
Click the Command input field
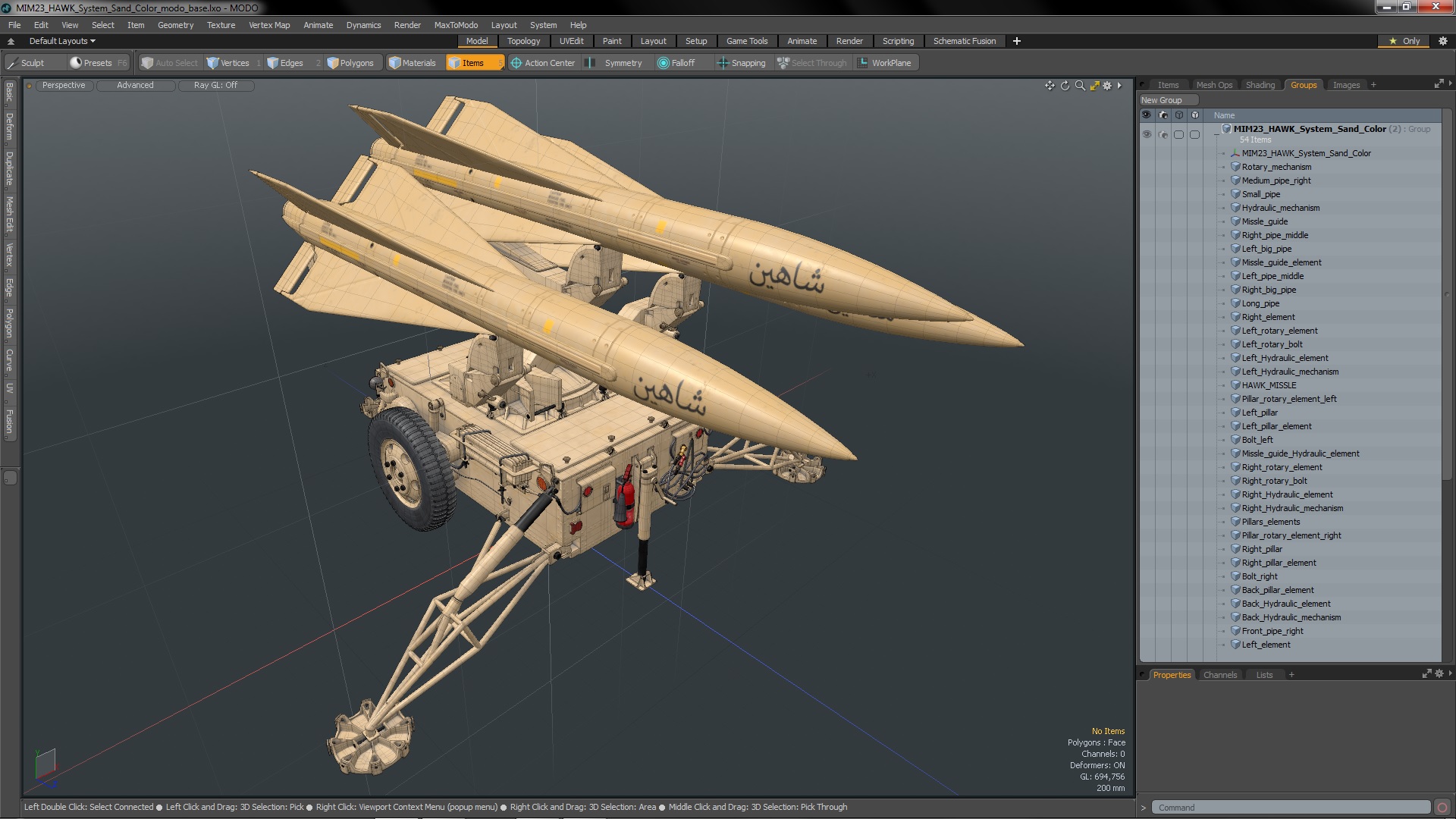click(x=1291, y=808)
